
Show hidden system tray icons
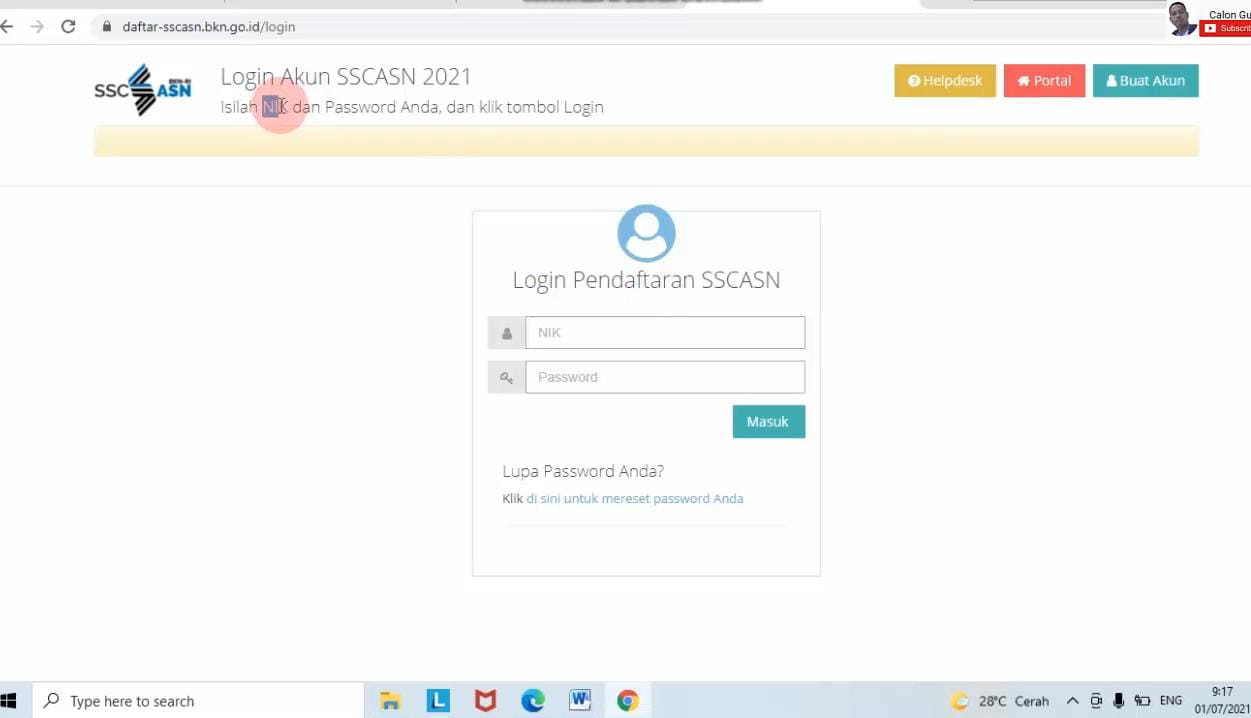coord(1072,701)
